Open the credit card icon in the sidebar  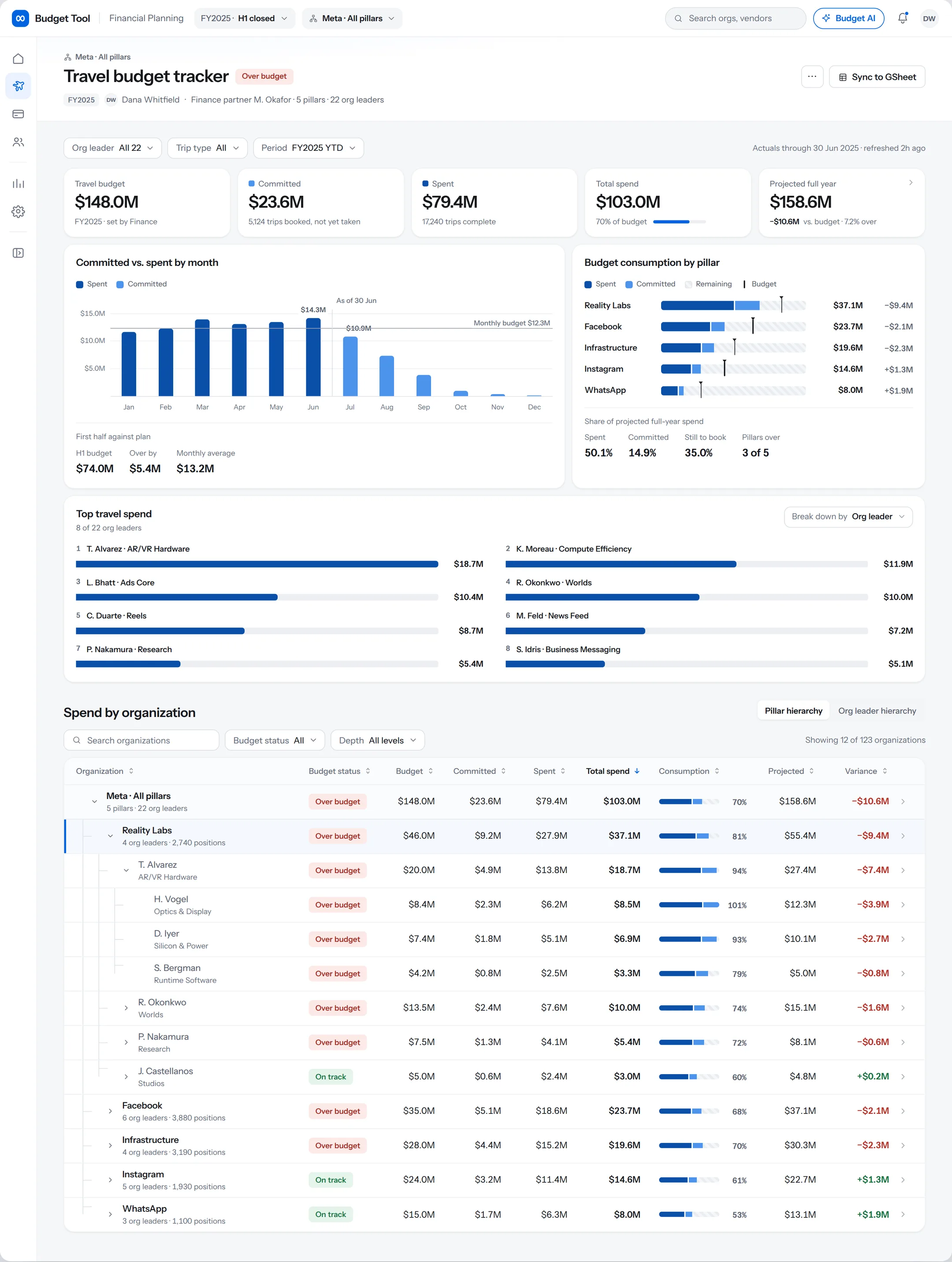tap(18, 114)
